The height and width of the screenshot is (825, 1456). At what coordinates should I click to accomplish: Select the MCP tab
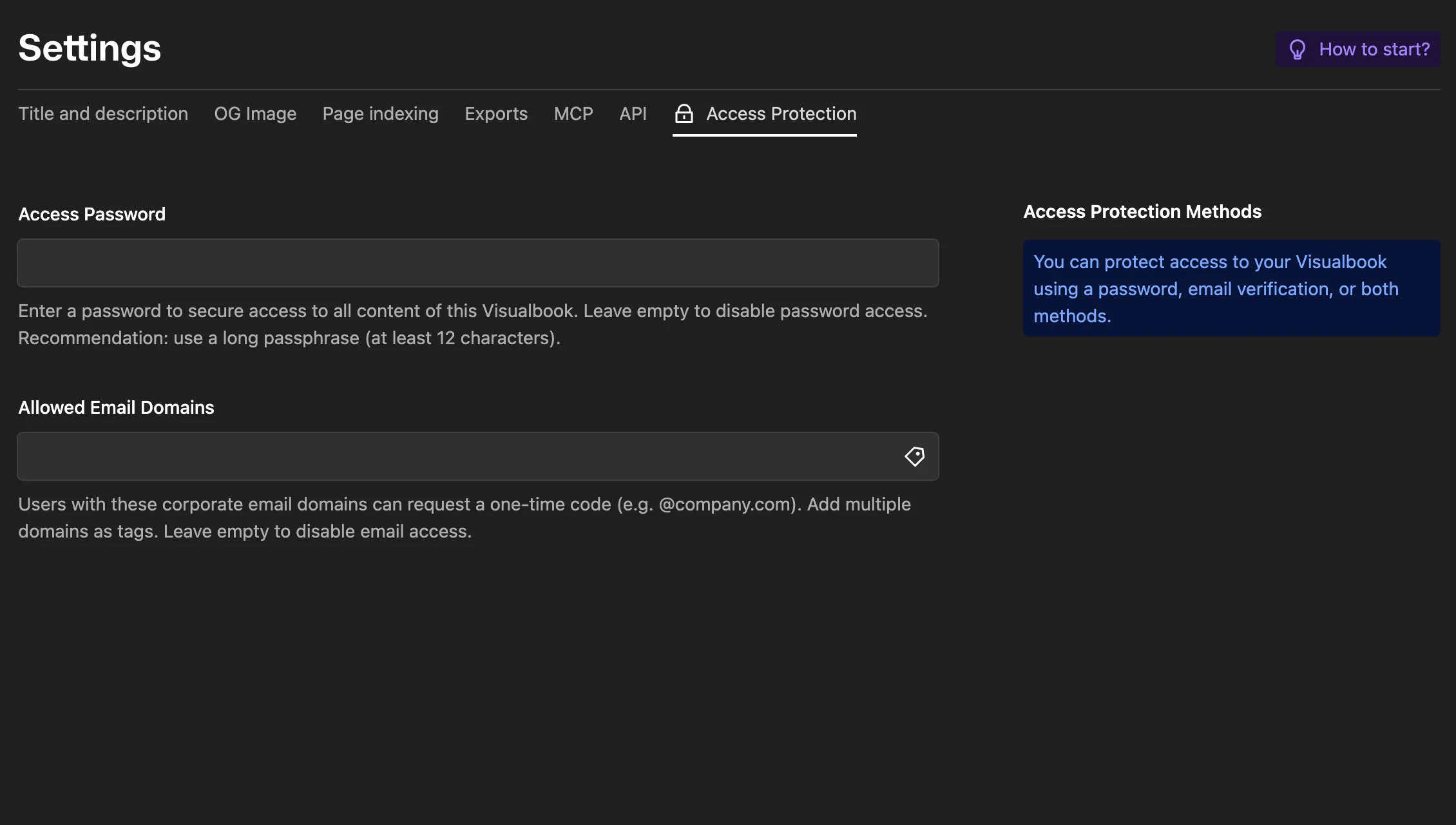coord(573,114)
